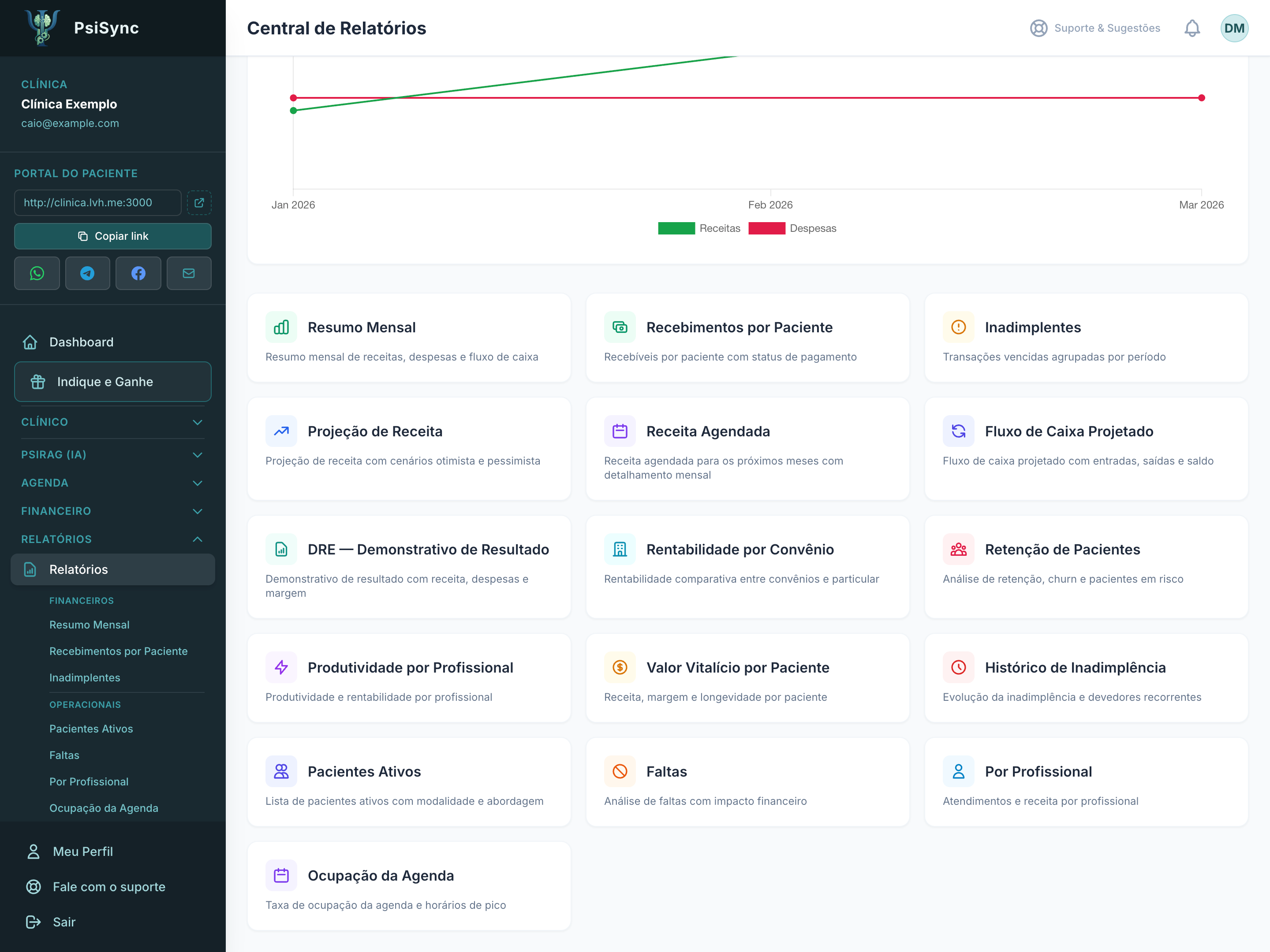The height and width of the screenshot is (952, 1270).
Task: Click the Produtividade por Profissional lightning icon
Action: pos(281,667)
